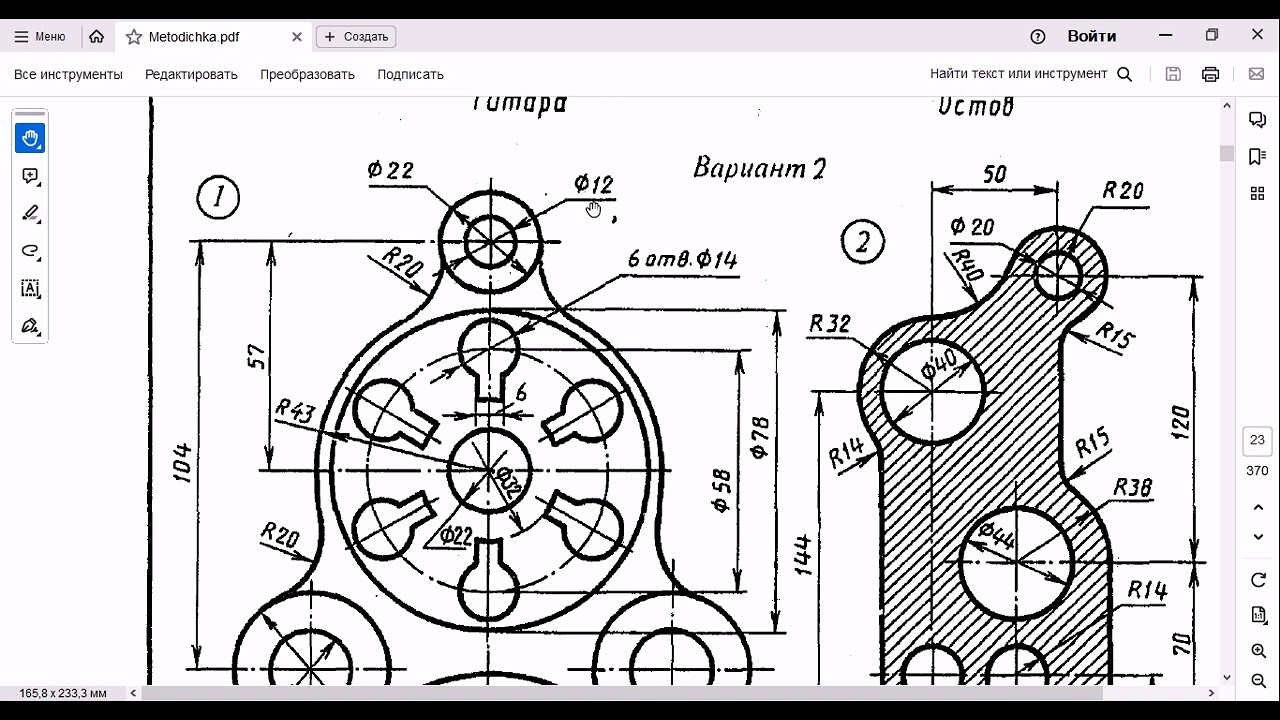
Task: Click the Войти sign-in button
Action: click(1092, 36)
